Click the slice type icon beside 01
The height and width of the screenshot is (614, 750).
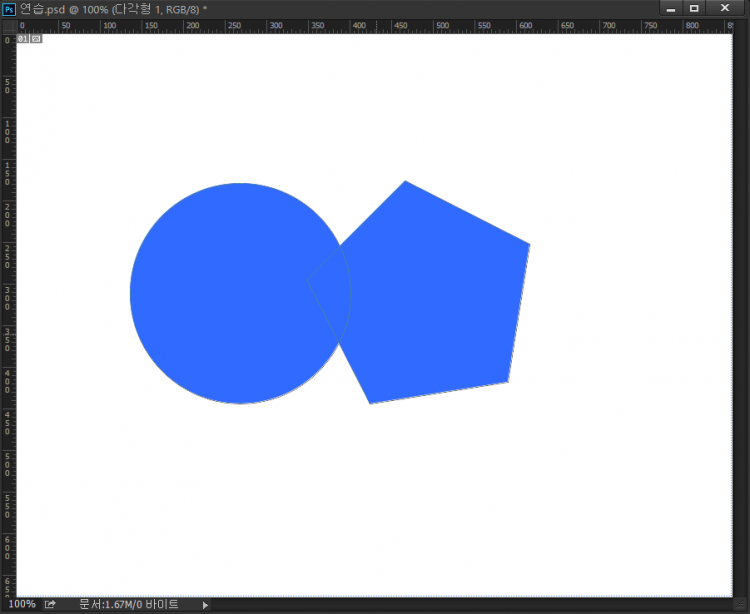pyautogui.click(x=36, y=39)
